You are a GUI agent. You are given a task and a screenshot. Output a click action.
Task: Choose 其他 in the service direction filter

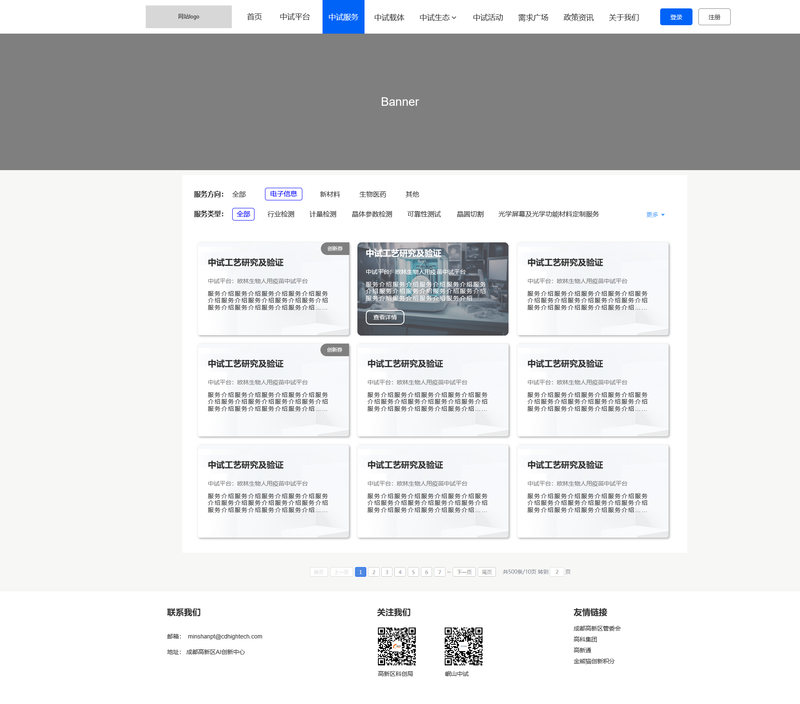click(x=412, y=194)
